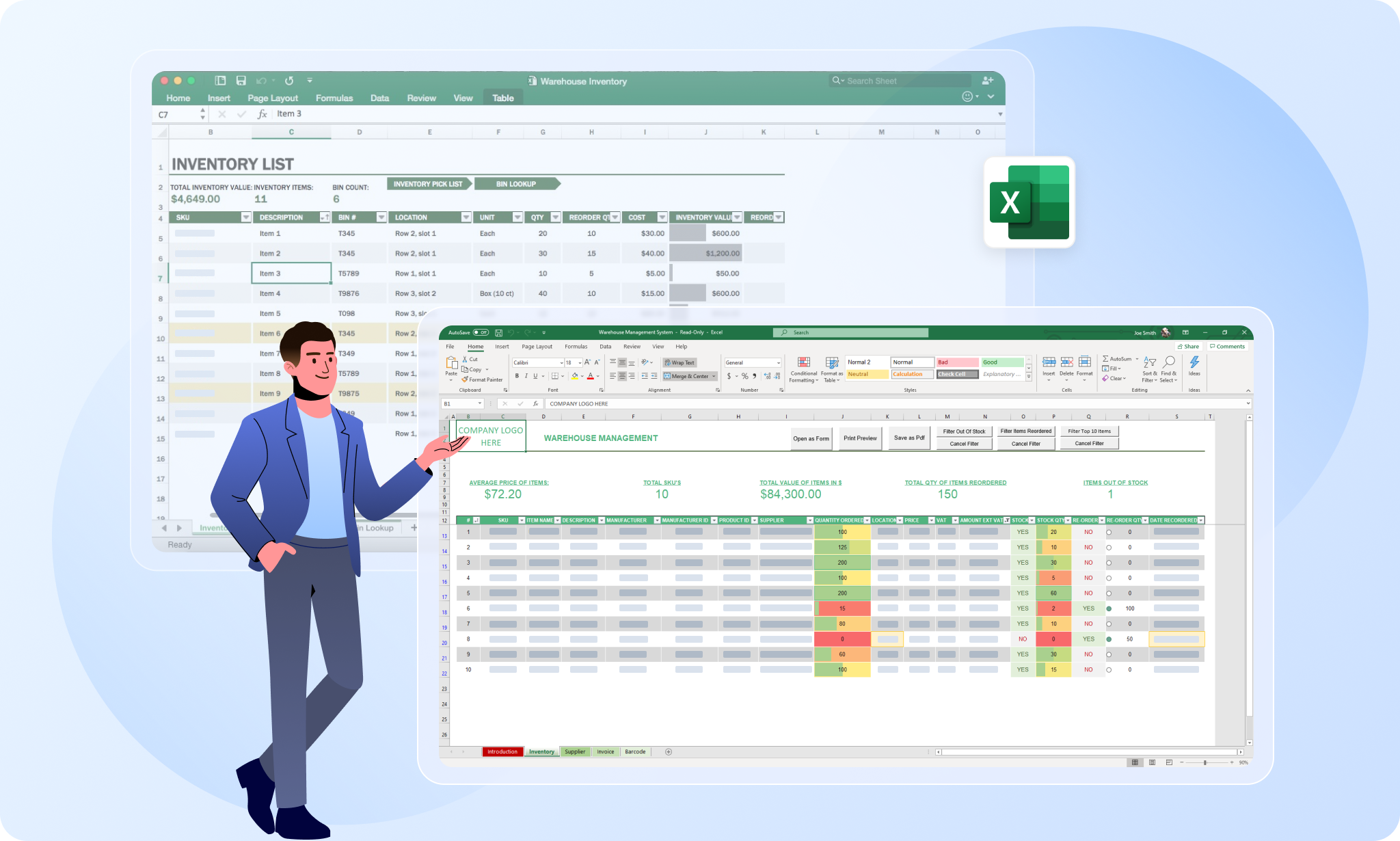Click the Increase Font Size icon
Viewport: 1400px width, 841px height.
coord(587,362)
